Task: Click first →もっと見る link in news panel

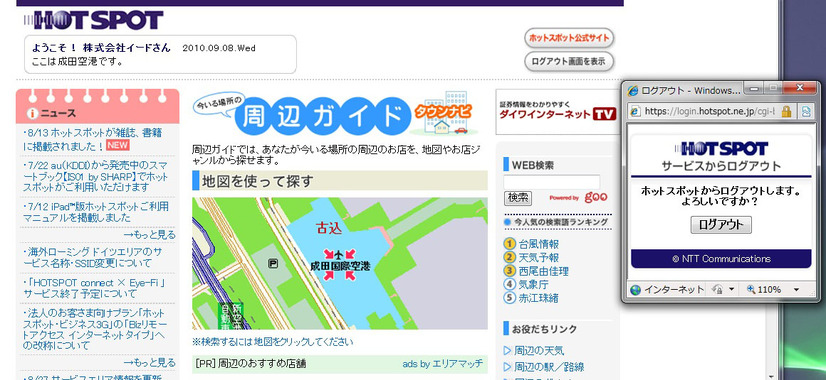Action: pos(150,235)
